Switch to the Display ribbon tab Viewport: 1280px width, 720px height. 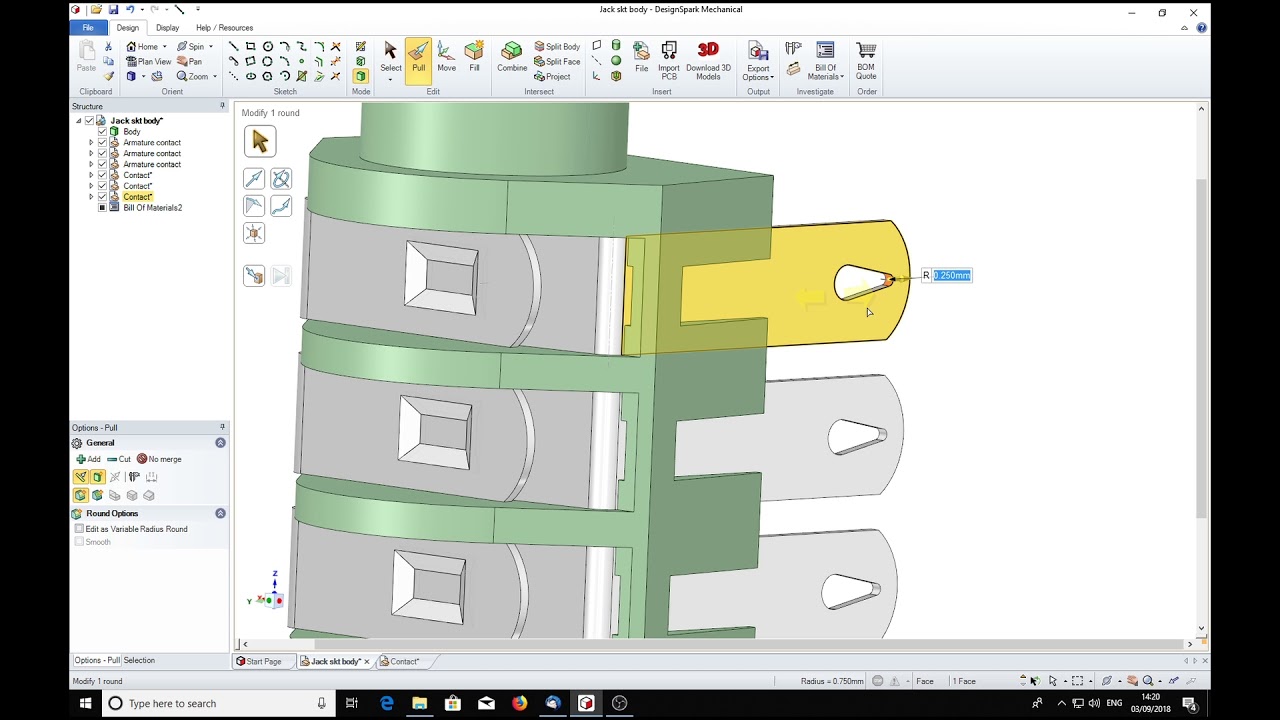167,27
